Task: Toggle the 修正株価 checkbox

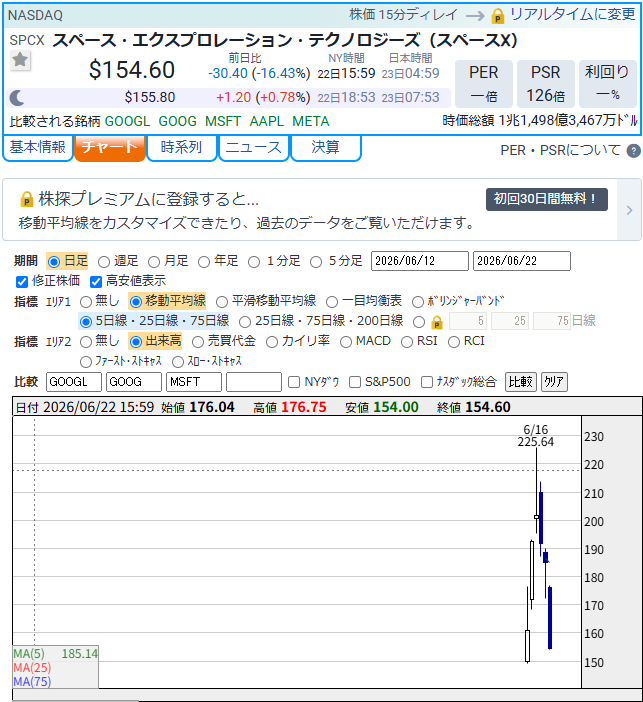Action: [21, 282]
